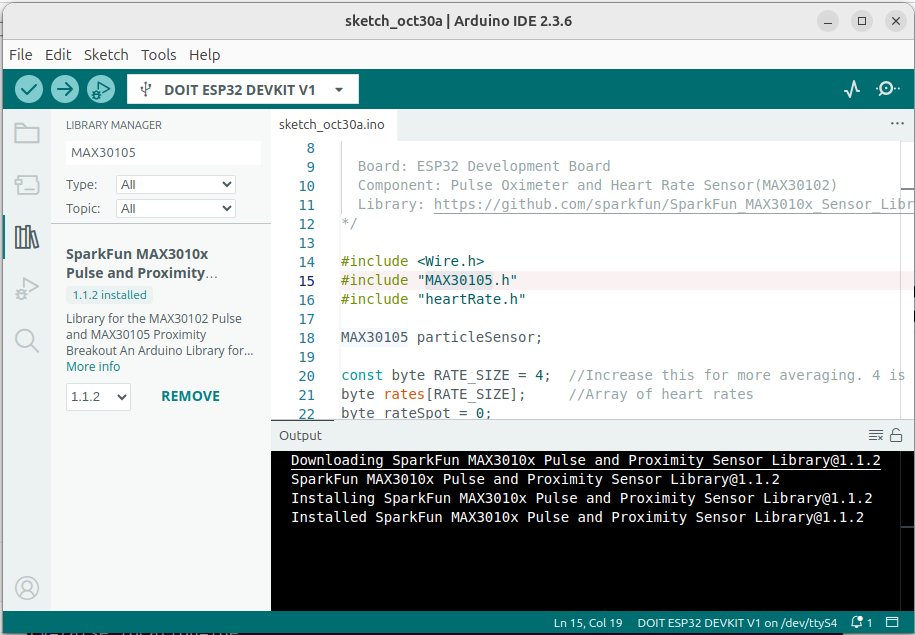Follow the More info link
This screenshot has width=915, height=635.
coord(93,366)
